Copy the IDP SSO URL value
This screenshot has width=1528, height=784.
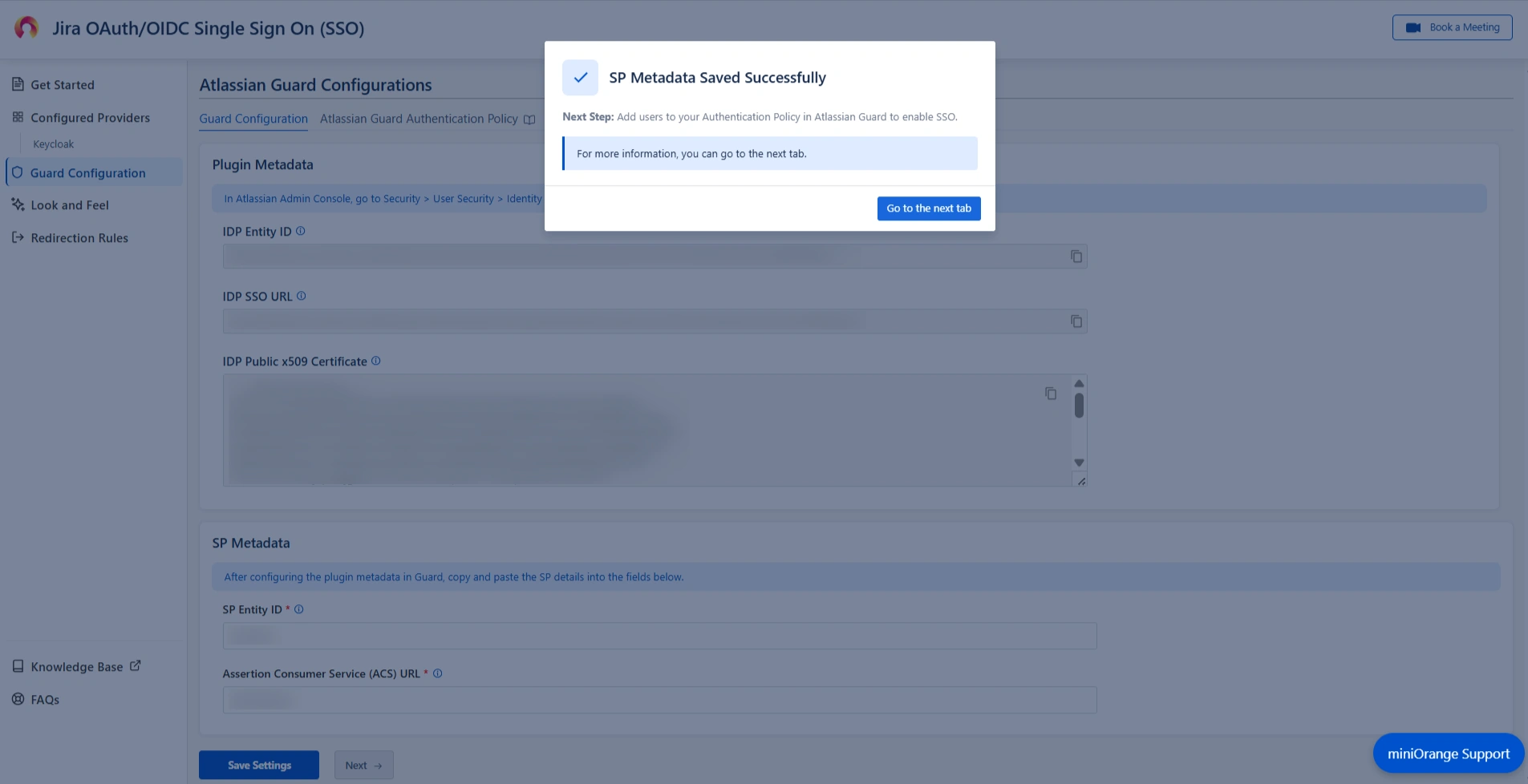[1076, 321]
